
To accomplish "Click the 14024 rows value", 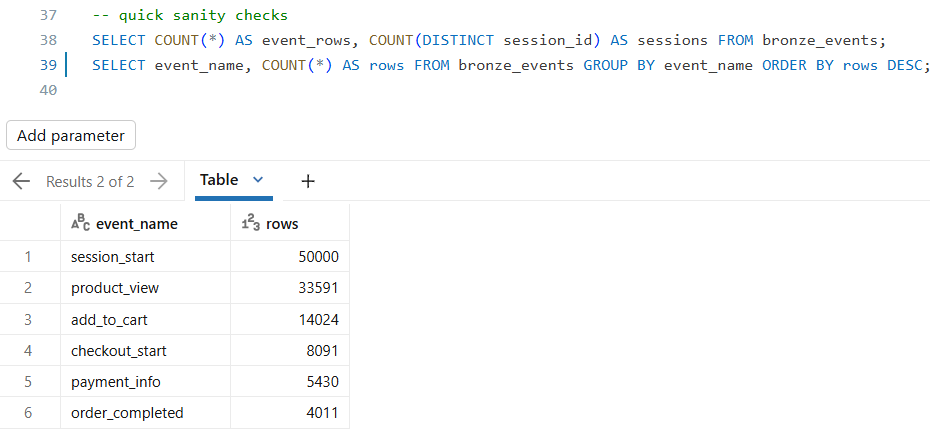I will pyautogui.click(x=319, y=319).
